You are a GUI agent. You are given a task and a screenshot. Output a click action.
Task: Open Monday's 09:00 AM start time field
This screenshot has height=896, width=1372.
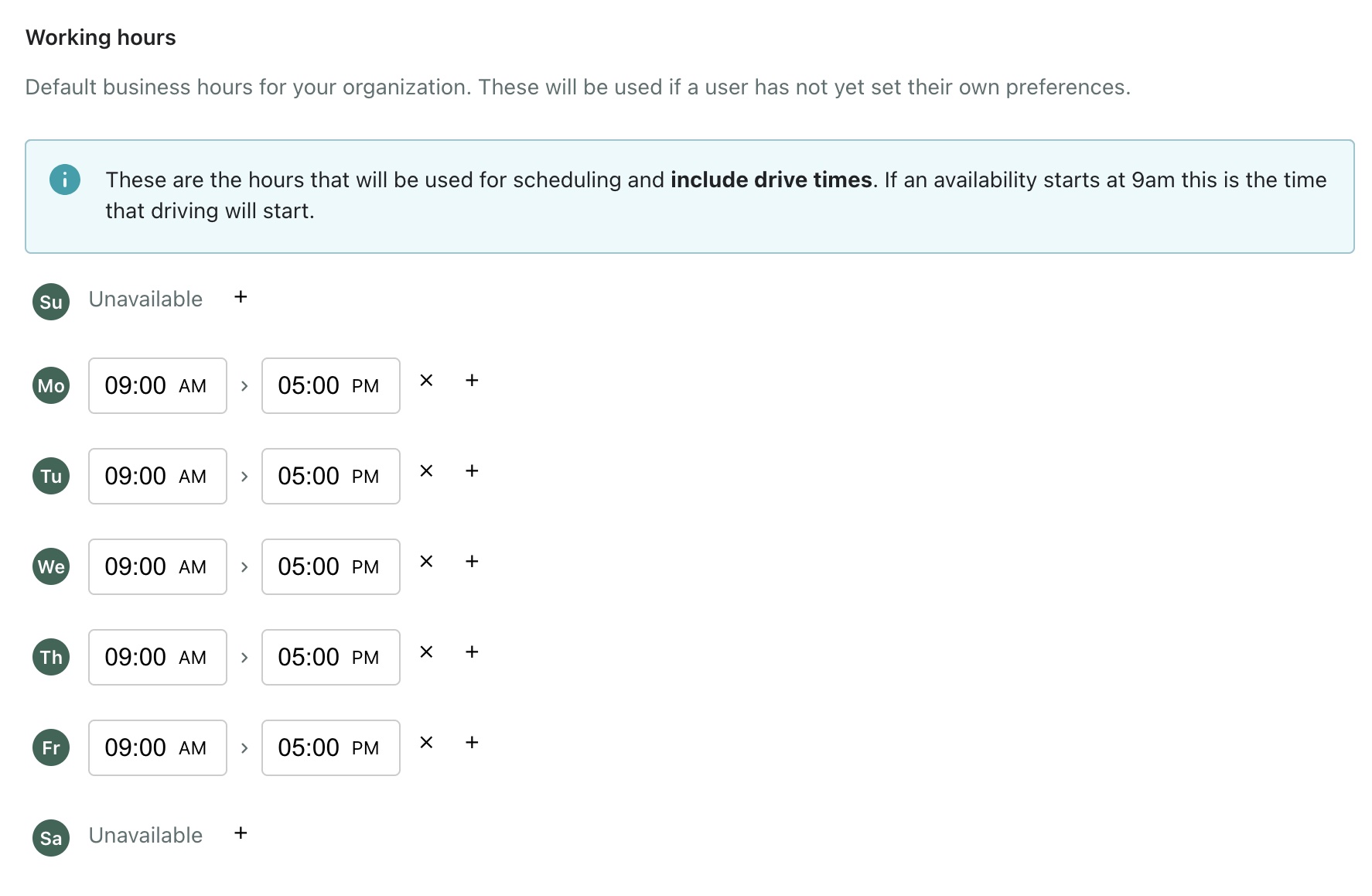click(x=157, y=385)
